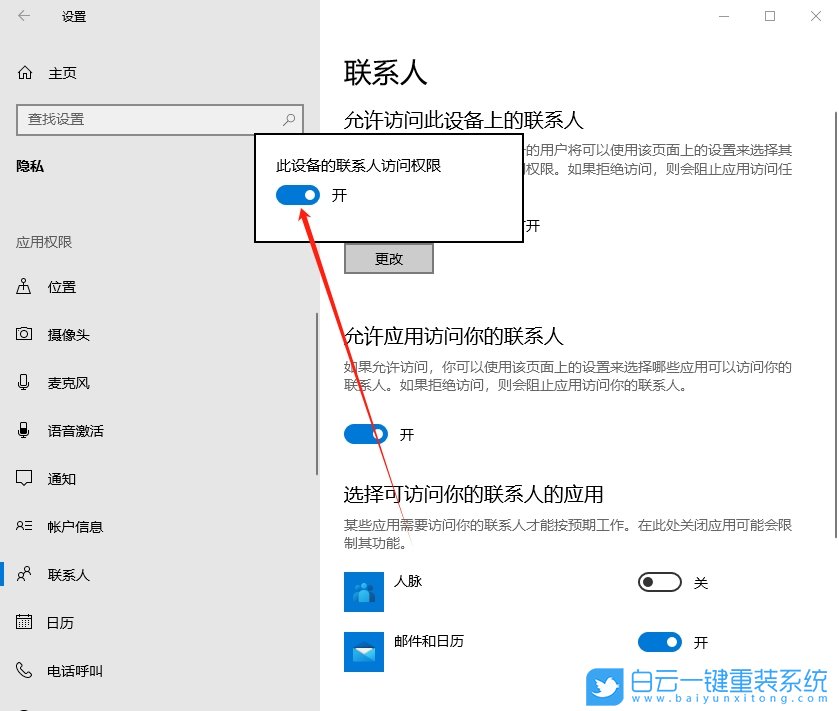Enable contacts access for 人脉 app

pyautogui.click(x=659, y=581)
